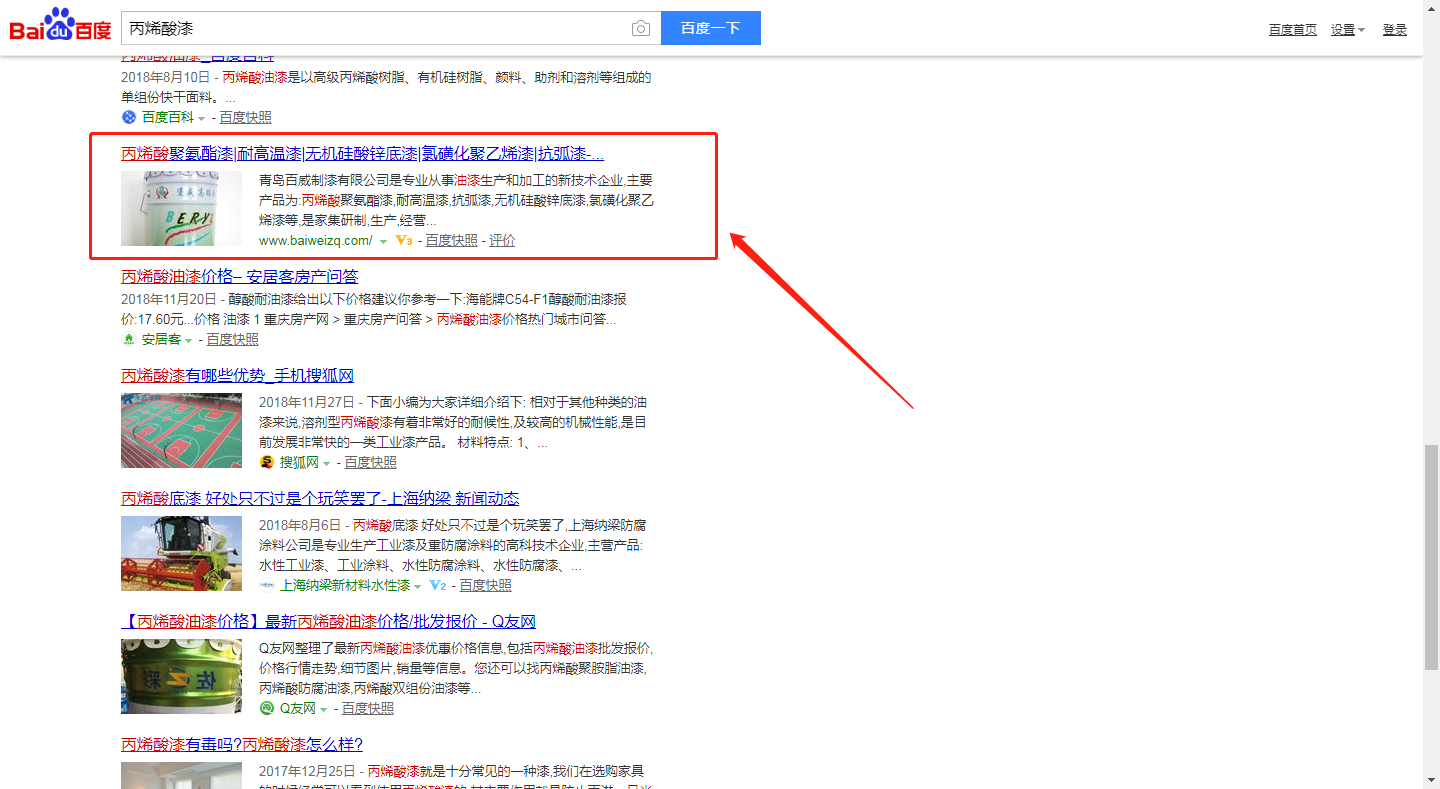Viewport: 1440px width, 789px height.
Task: Open 【丙烯酸油漆价格】Q友网 result title
Action: [x=328, y=622]
